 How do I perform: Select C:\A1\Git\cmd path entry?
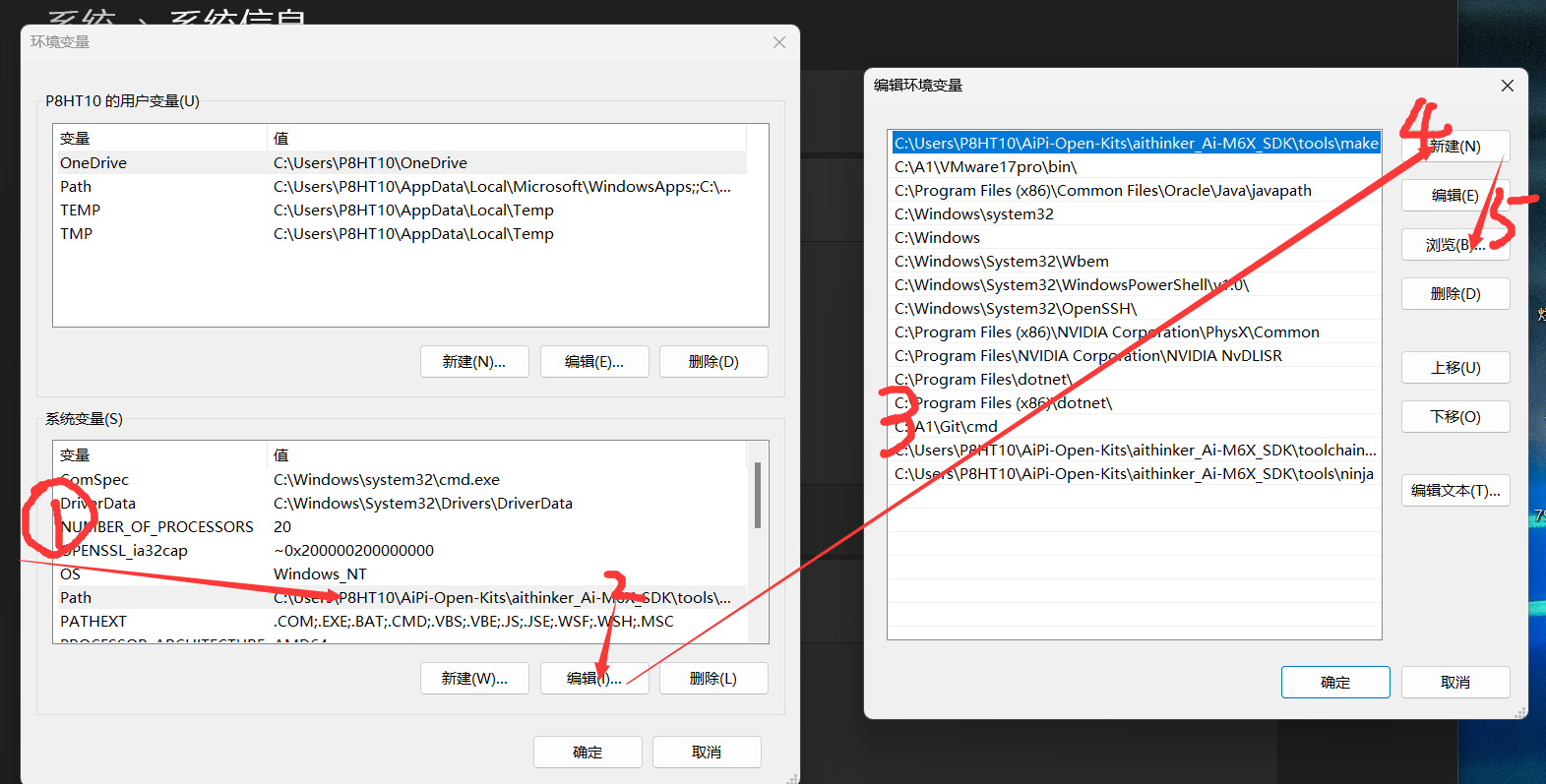coord(1135,426)
